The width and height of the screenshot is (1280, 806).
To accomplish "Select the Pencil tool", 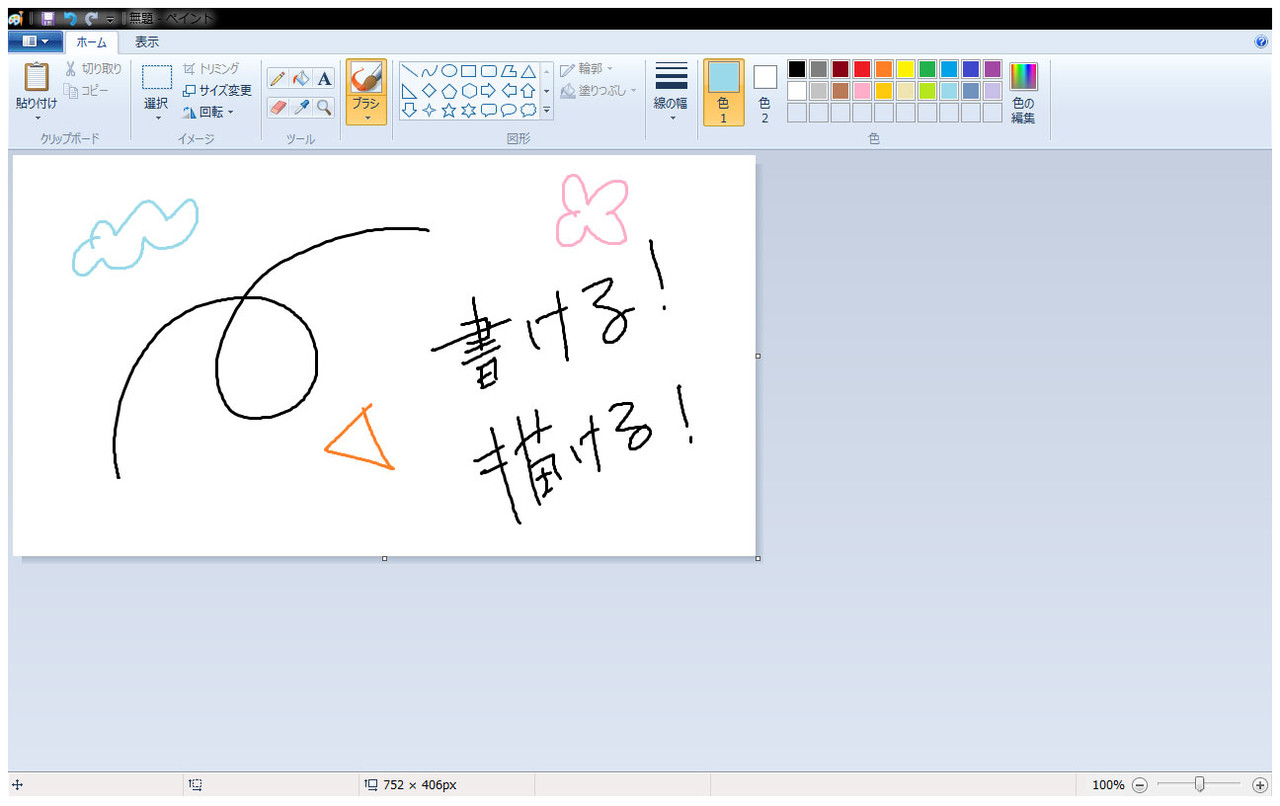I will [x=278, y=78].
